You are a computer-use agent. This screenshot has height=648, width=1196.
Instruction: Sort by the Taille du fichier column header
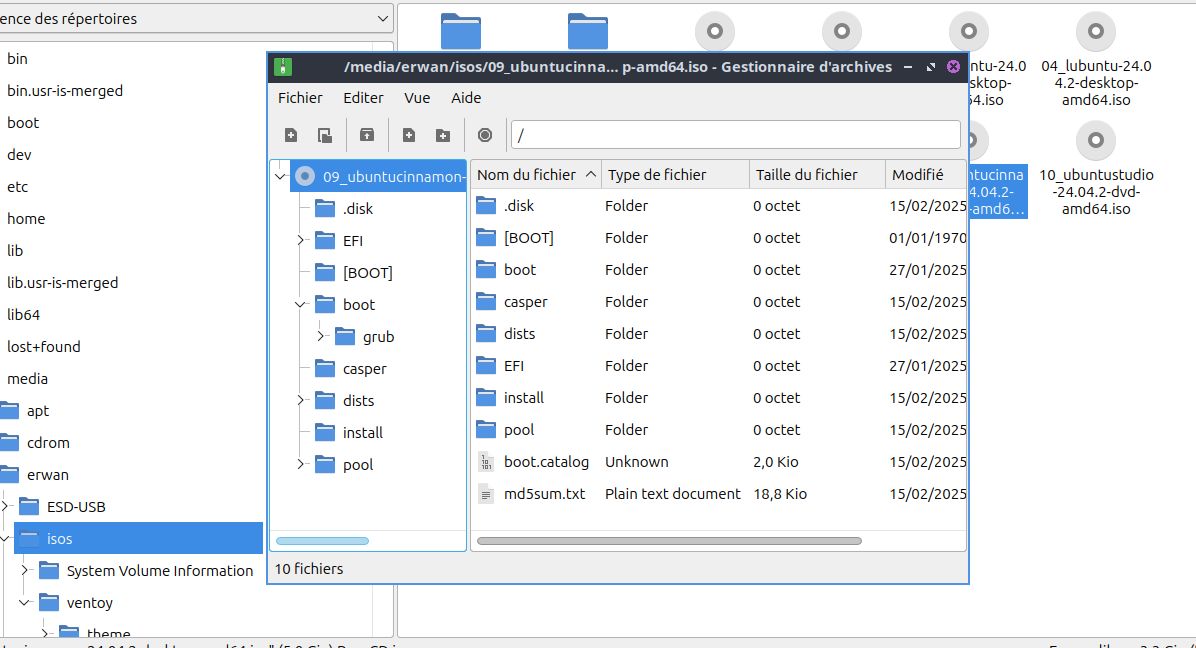tap(817, 175)
